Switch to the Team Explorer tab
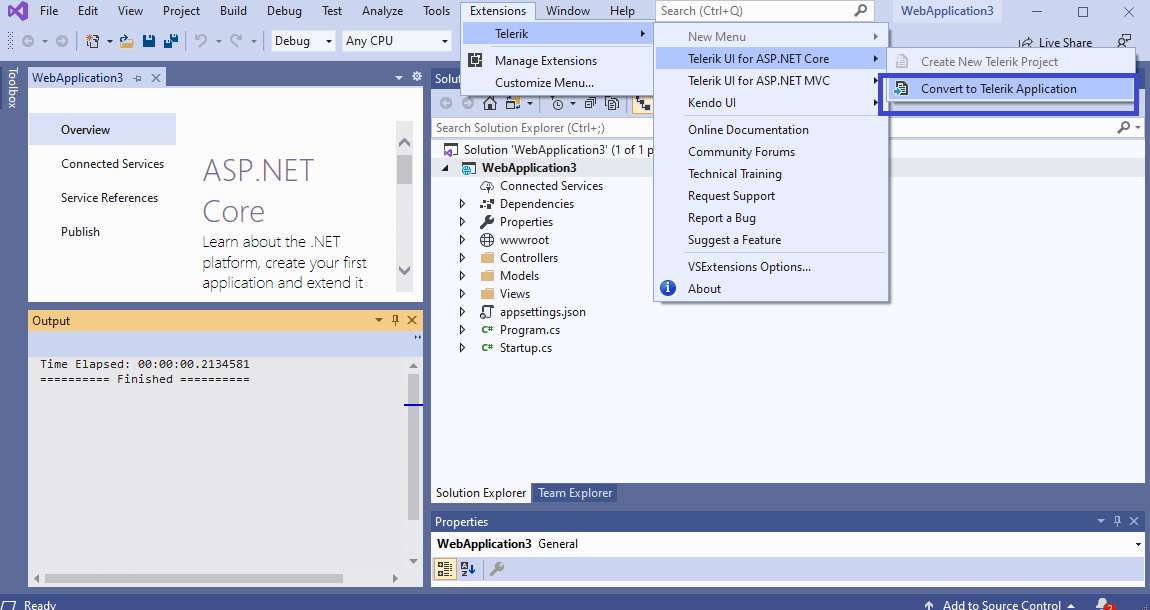The height and width of the screenshot is (610, 1150). 574,492
